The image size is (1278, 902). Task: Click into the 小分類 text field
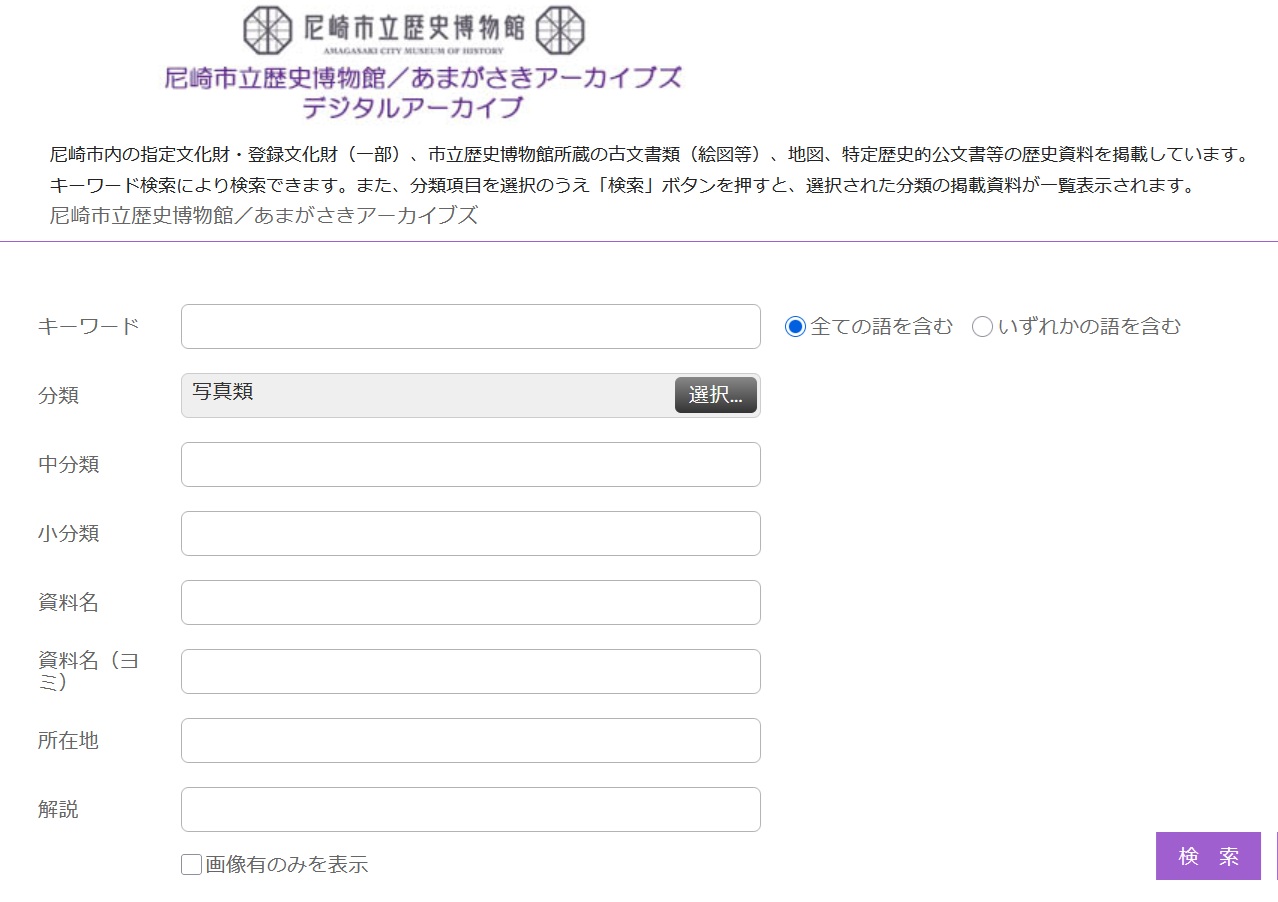click(470, 534)
